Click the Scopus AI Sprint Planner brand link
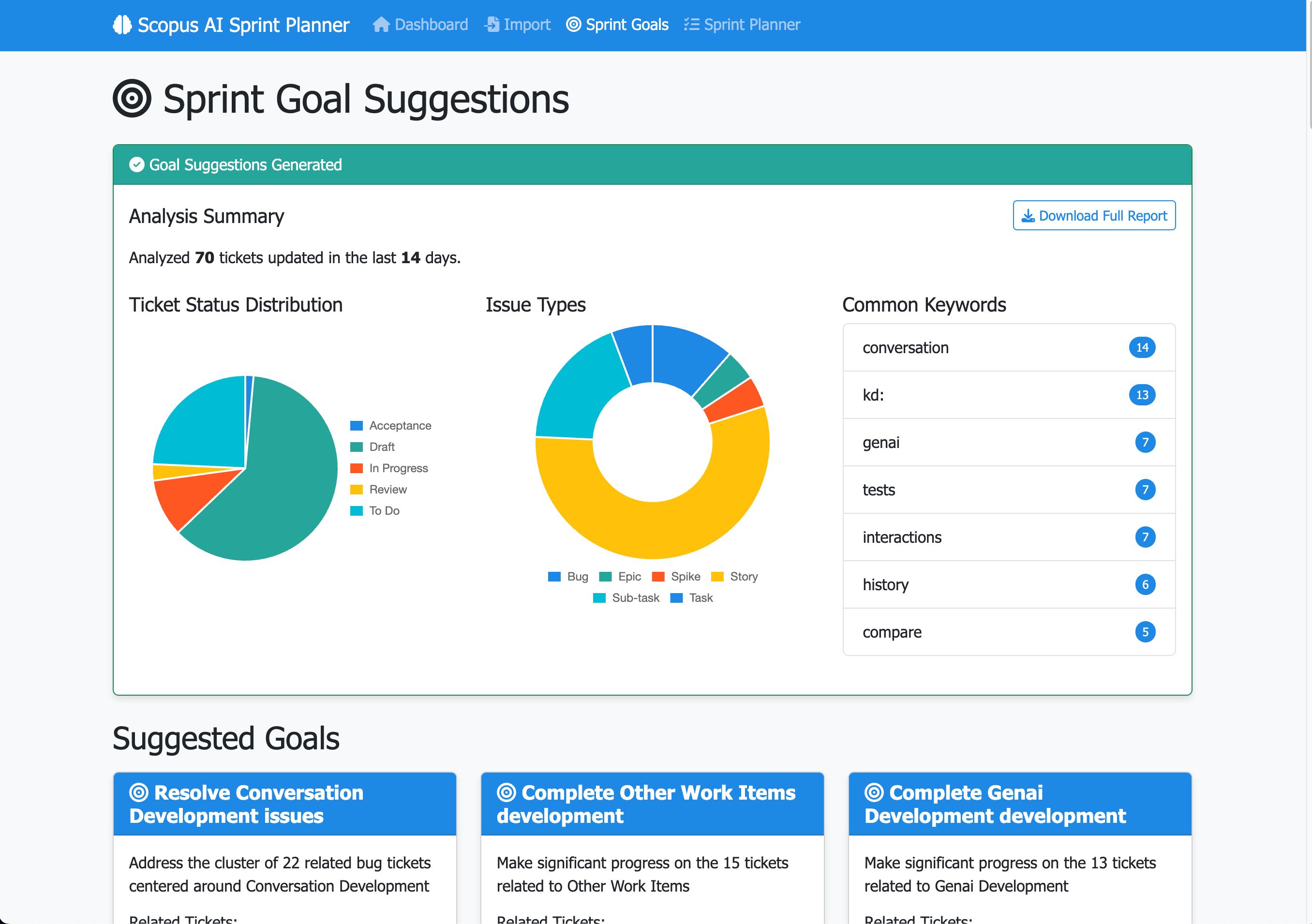 click(231, 25)
